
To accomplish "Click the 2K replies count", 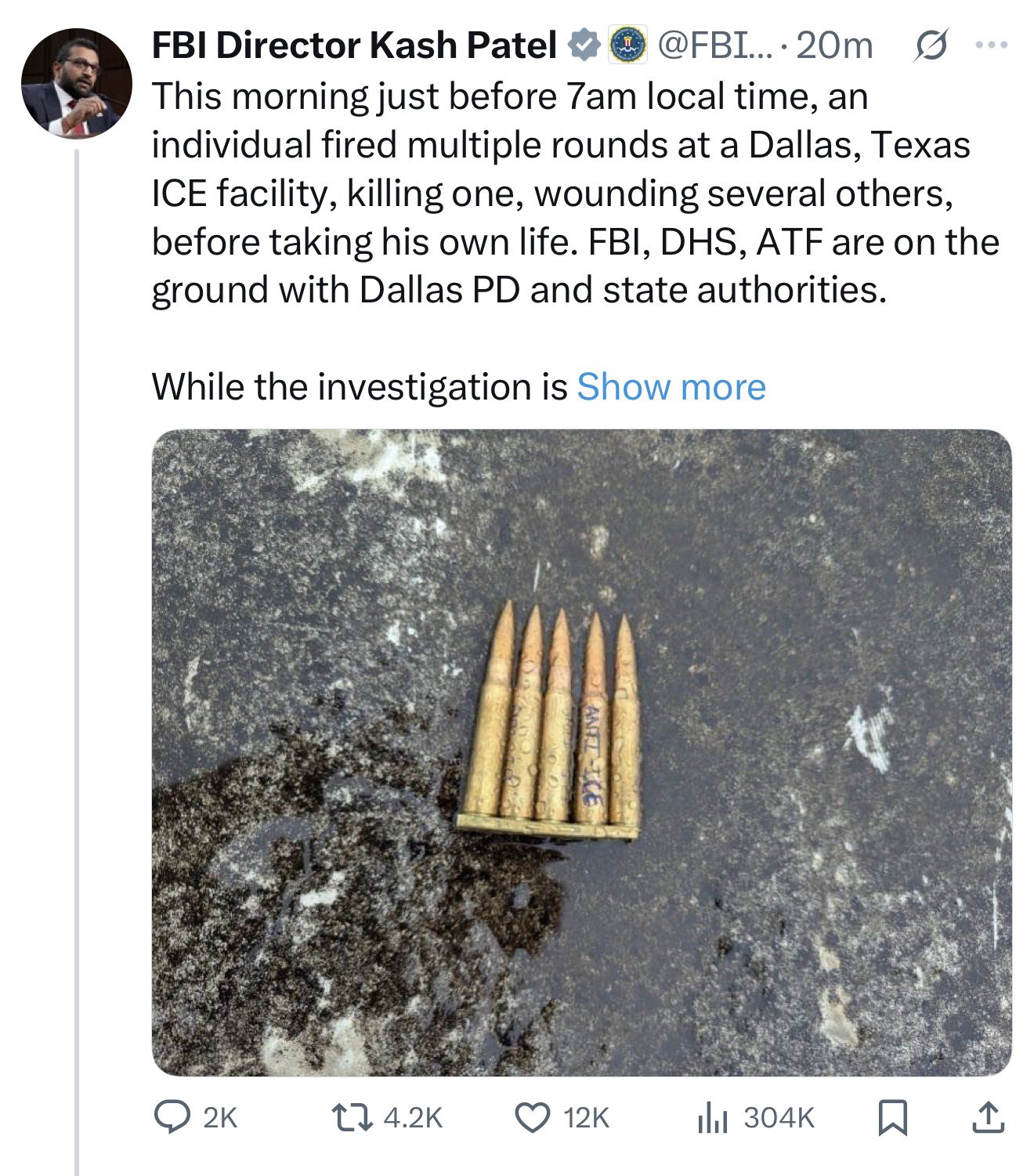I will tap(219, 1118).
